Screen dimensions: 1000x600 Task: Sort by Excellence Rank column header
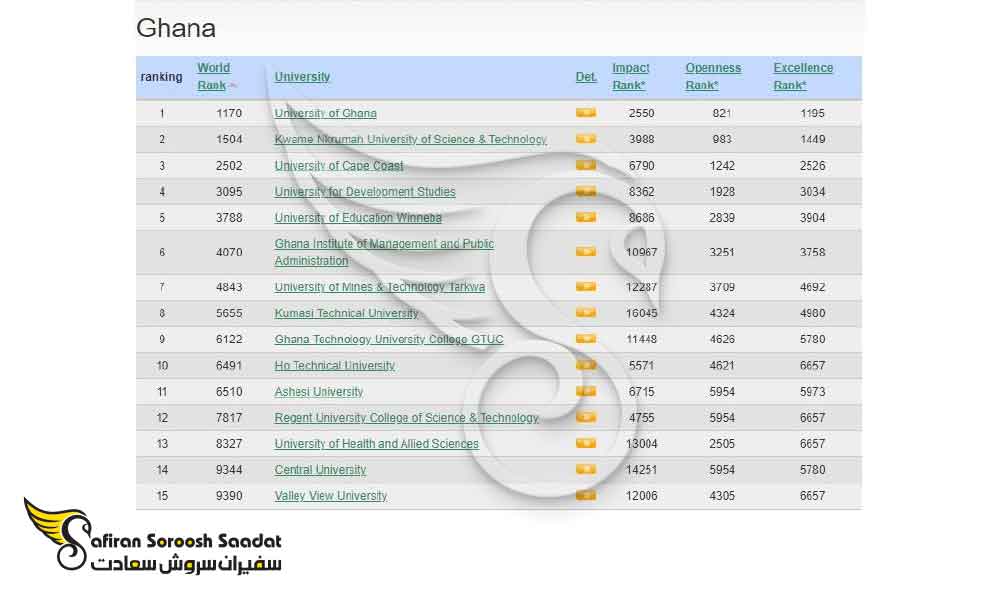pyautogui.click(x=803, y=77)
